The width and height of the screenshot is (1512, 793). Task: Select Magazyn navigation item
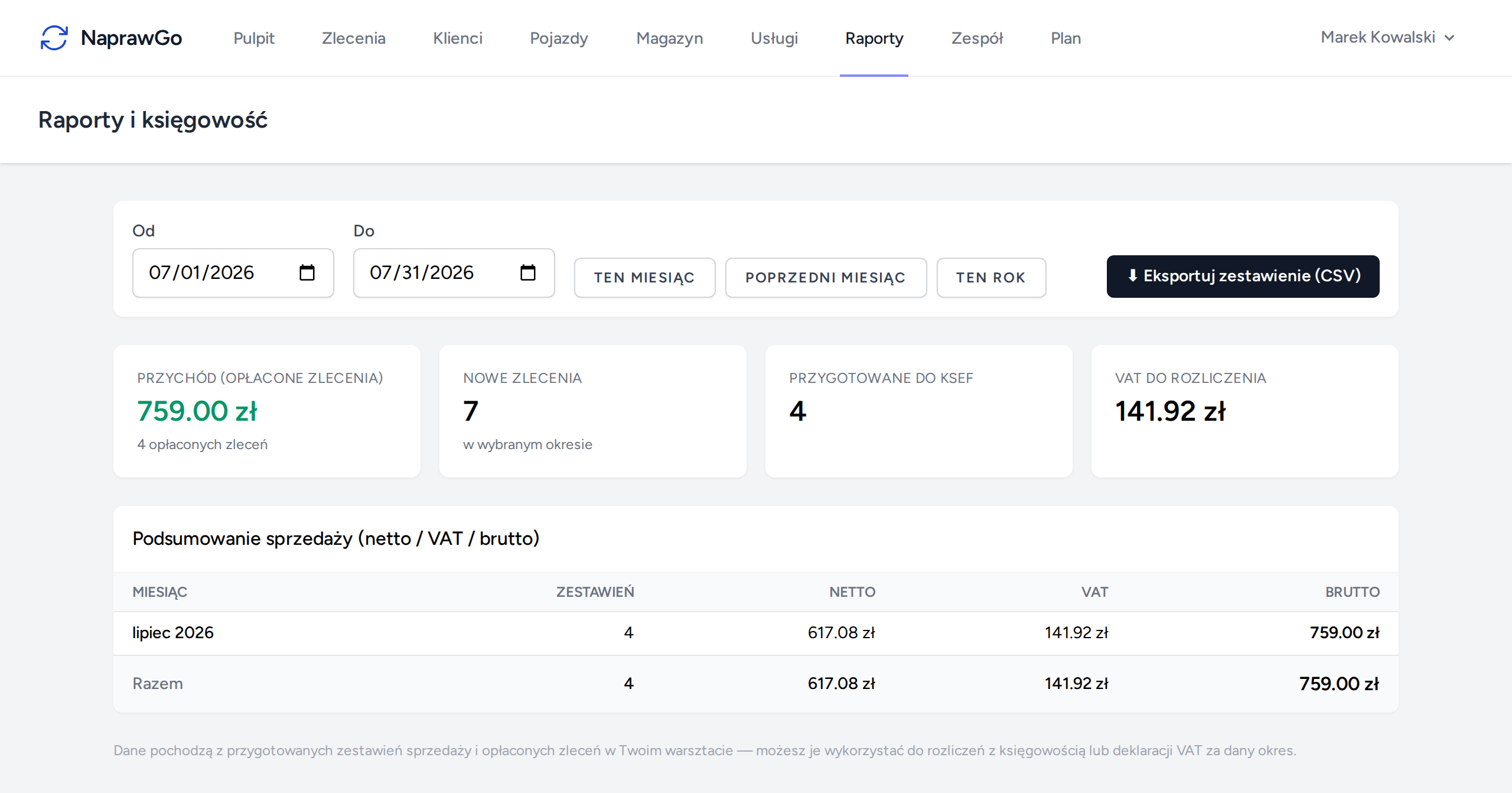click(x=670, y=38)
